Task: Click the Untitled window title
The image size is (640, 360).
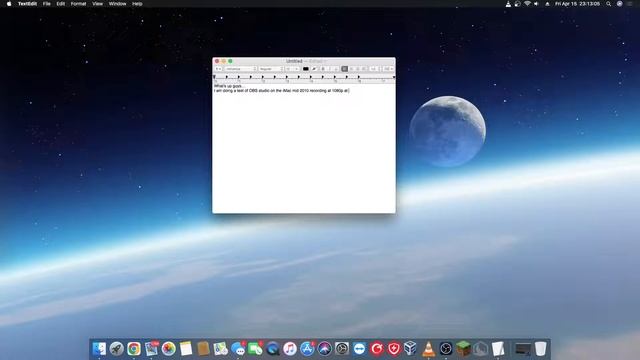Action: (294, 61)
